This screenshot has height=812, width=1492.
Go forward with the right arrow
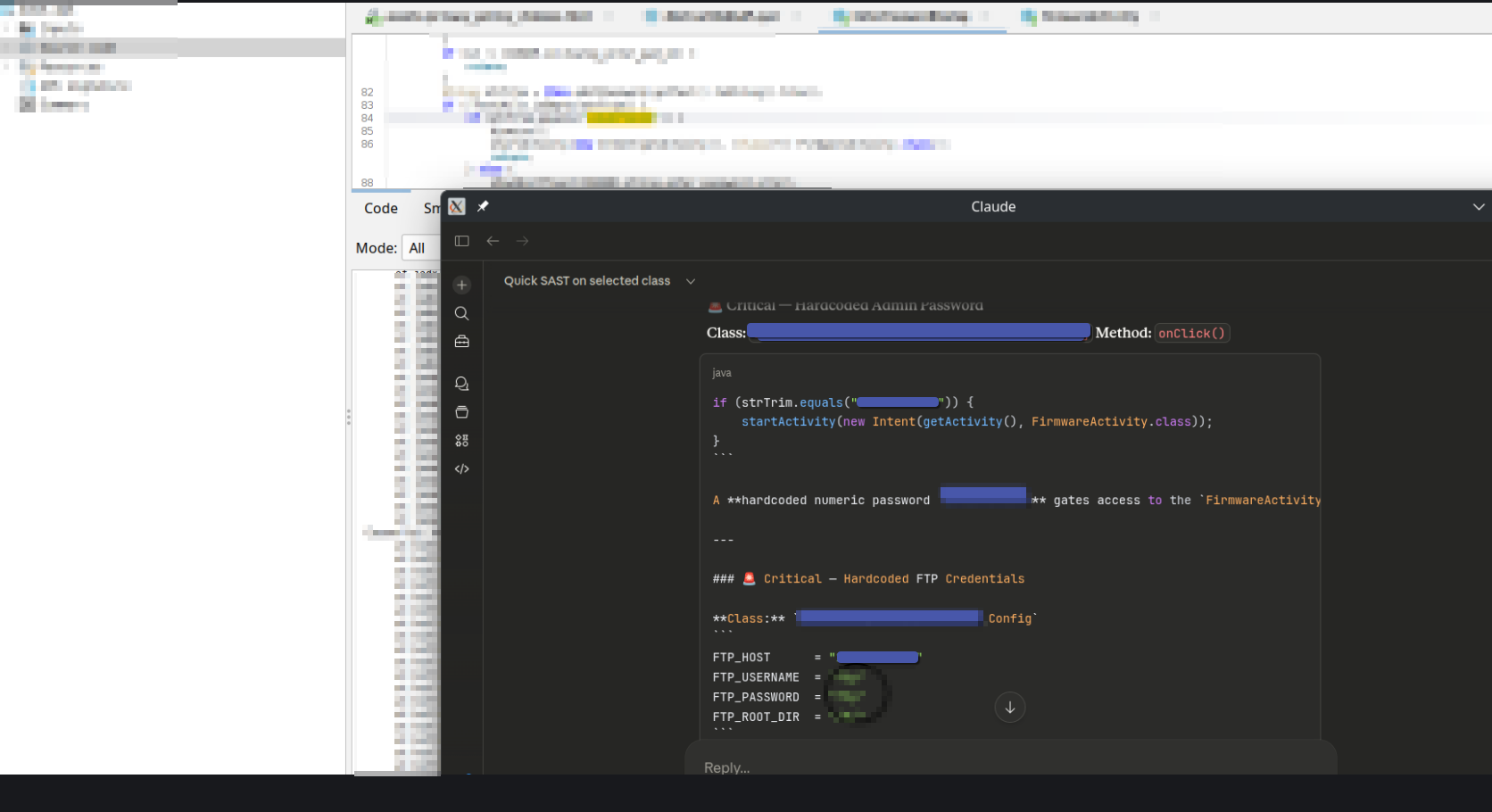[x=523, y=241]
